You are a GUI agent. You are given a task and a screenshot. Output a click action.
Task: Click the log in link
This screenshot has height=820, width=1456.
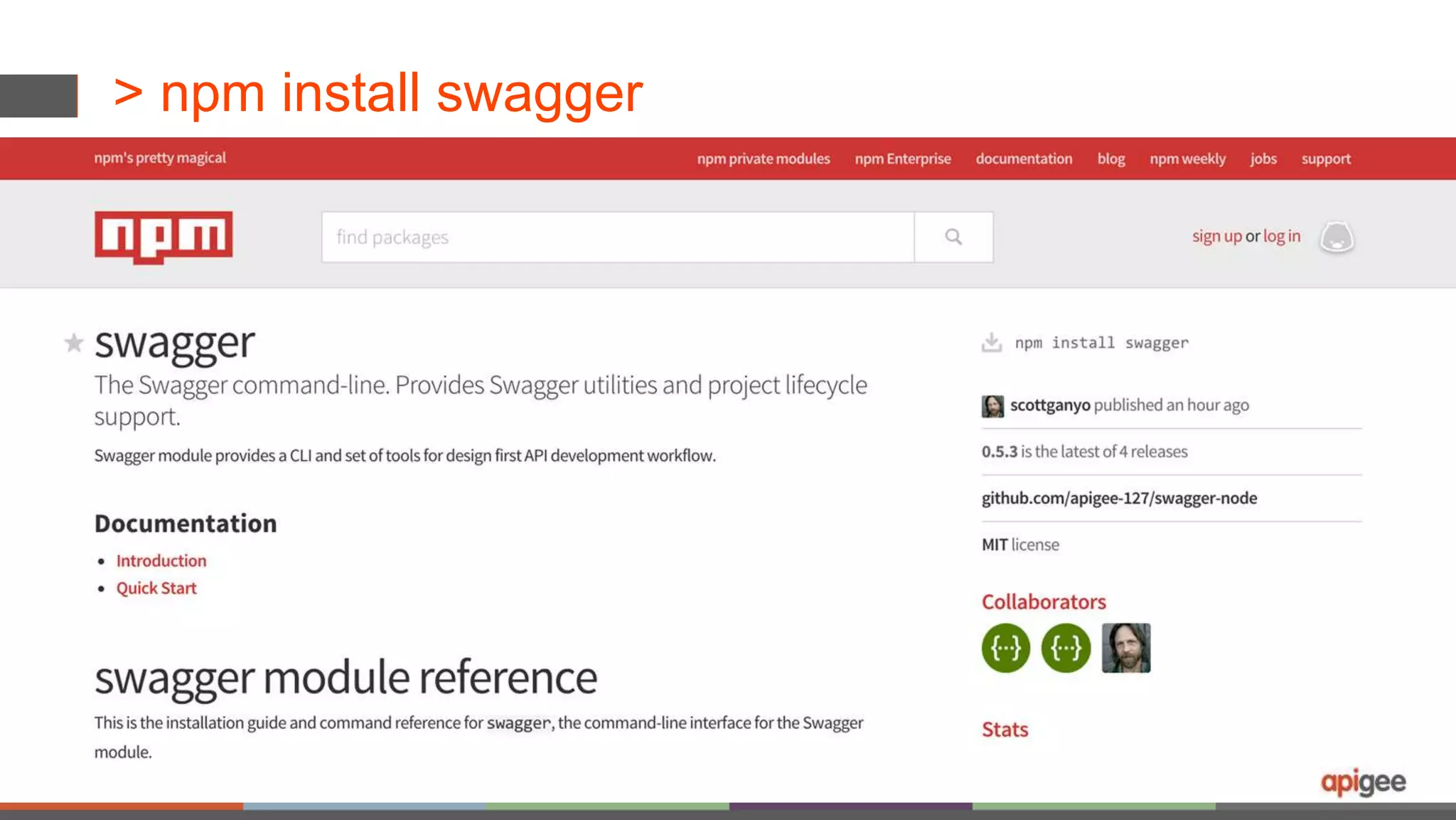tap(1282, 236)
